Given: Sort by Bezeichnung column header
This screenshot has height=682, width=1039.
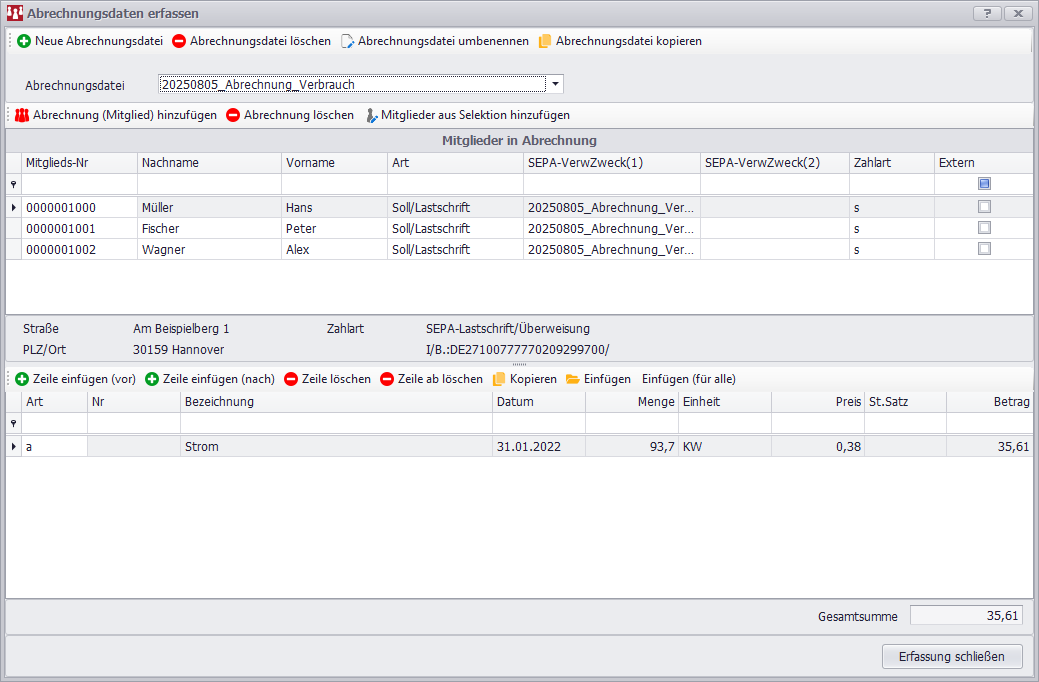Looking at the screenshot, I should tap(335, 402).
